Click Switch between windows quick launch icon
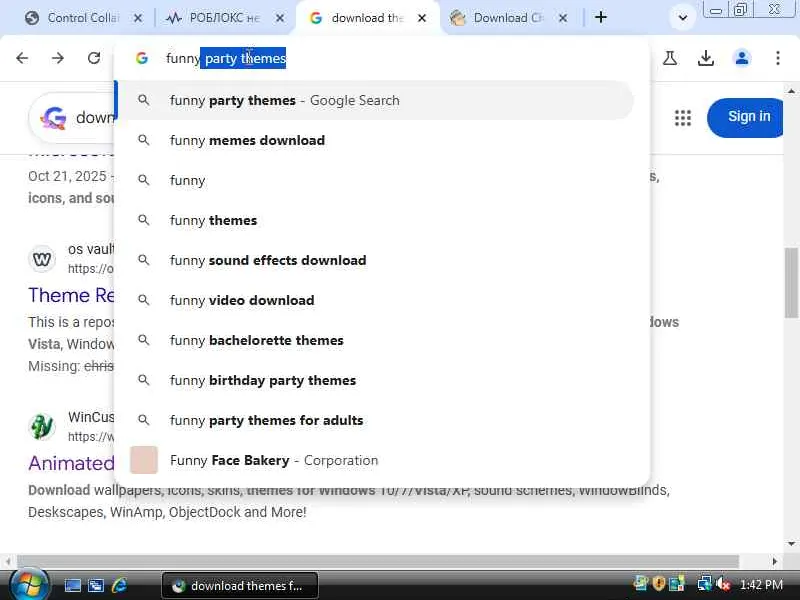Screen dimensions: 800x600 (x=95, y=585)
